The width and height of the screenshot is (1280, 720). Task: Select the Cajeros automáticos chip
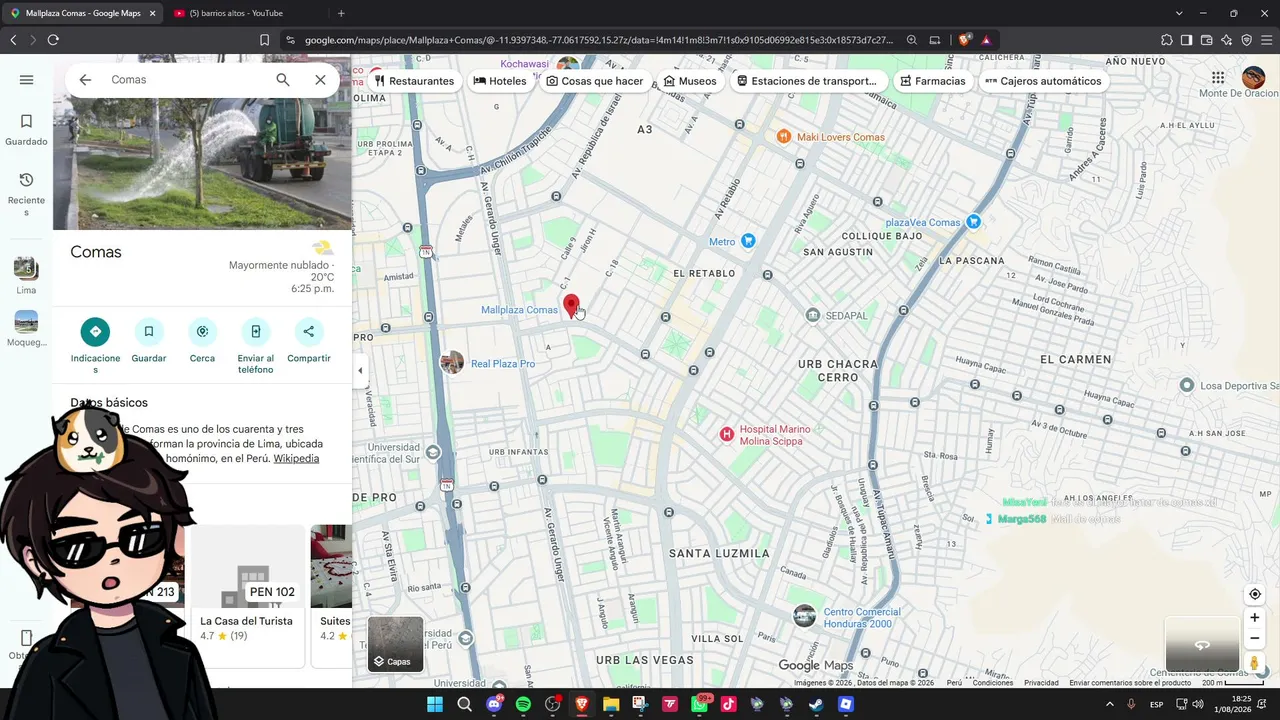[x=1043, y=81]
